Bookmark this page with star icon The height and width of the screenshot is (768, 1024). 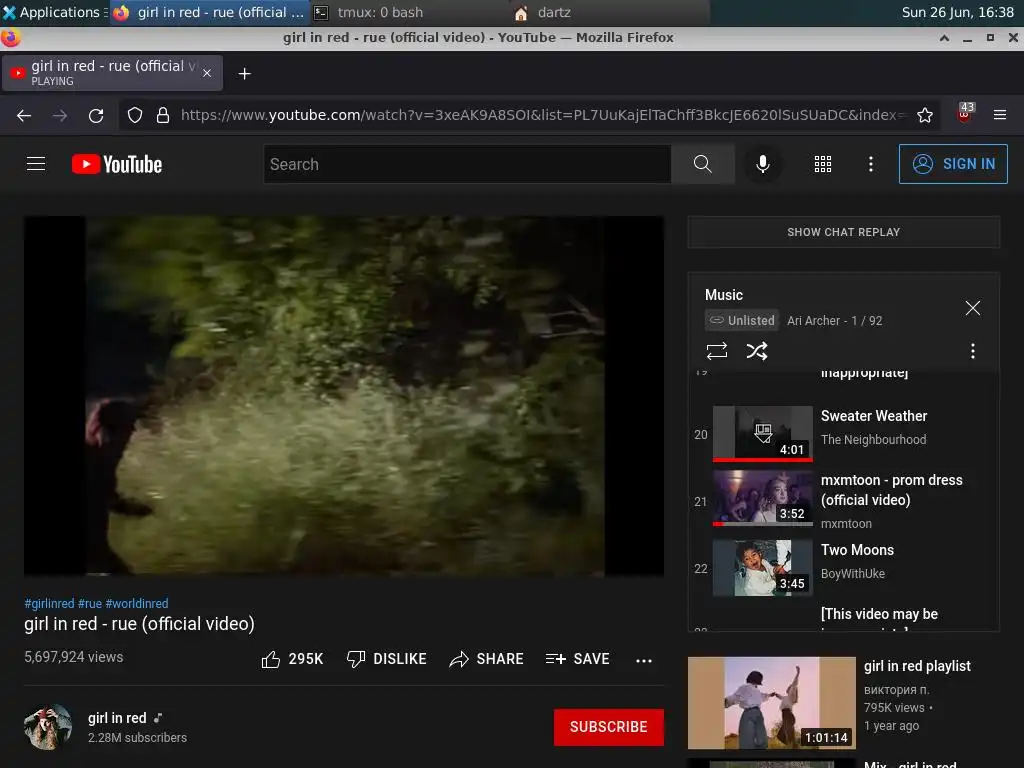point(925,116)
